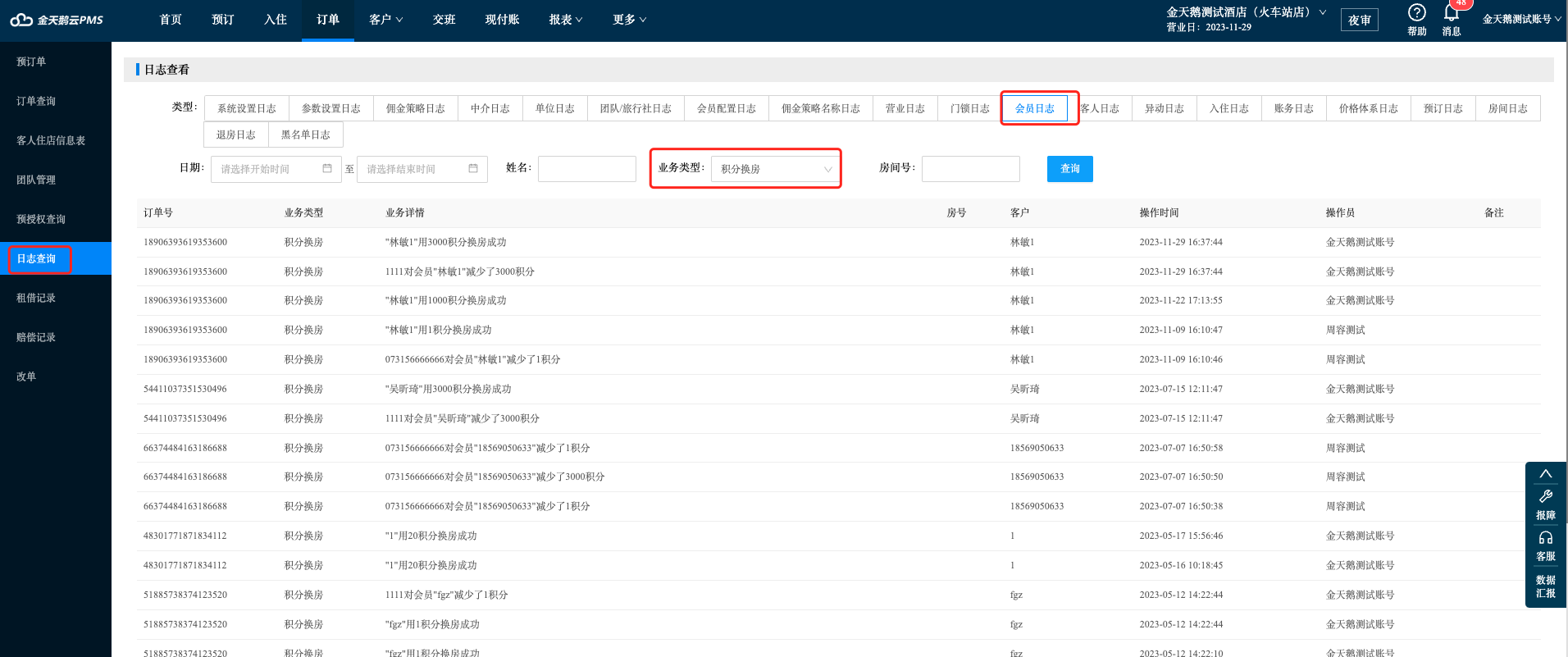Image resolution: width=1568 pixels, height=657 pixels.
Task: Expand the 更多 menu
Action: point(629,20)
